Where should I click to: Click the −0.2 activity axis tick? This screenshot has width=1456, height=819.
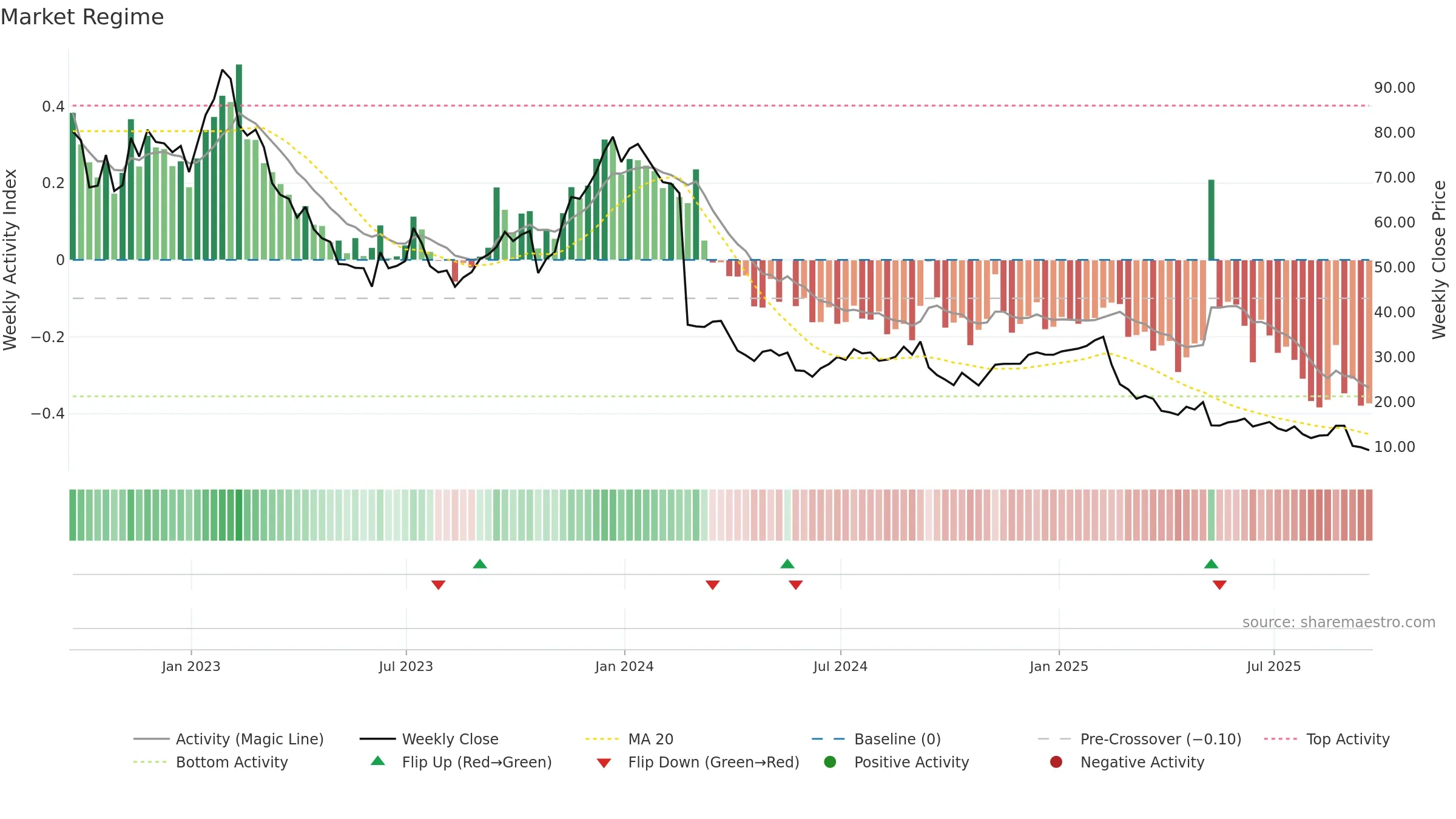click(48, 337)
